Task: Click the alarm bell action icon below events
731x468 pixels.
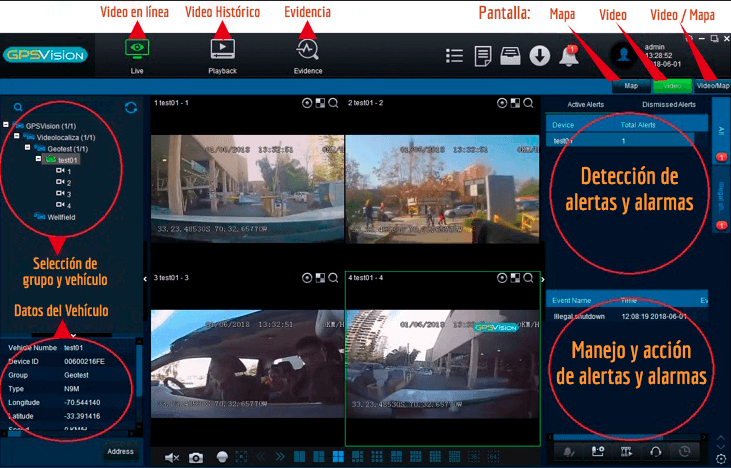Action: pos(569,452)
